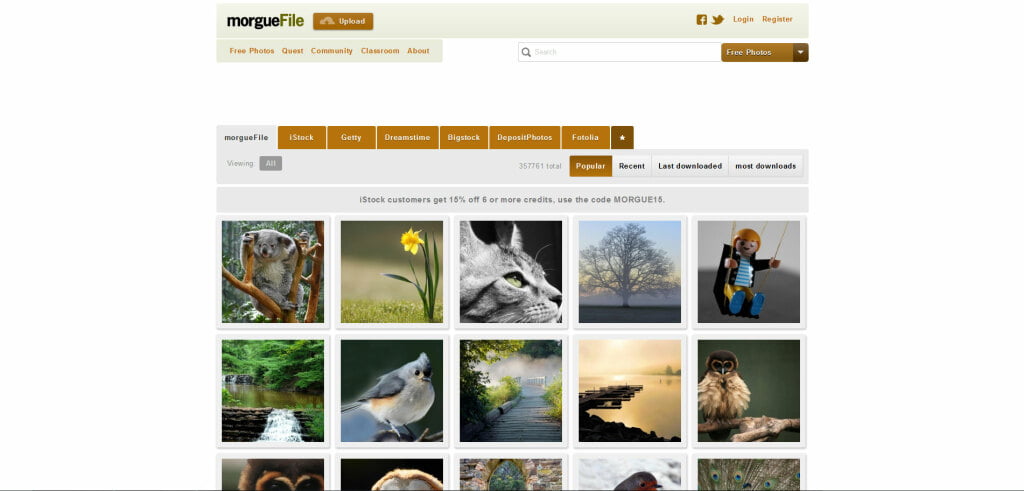Click the Login link

click(x=743, y=19)
